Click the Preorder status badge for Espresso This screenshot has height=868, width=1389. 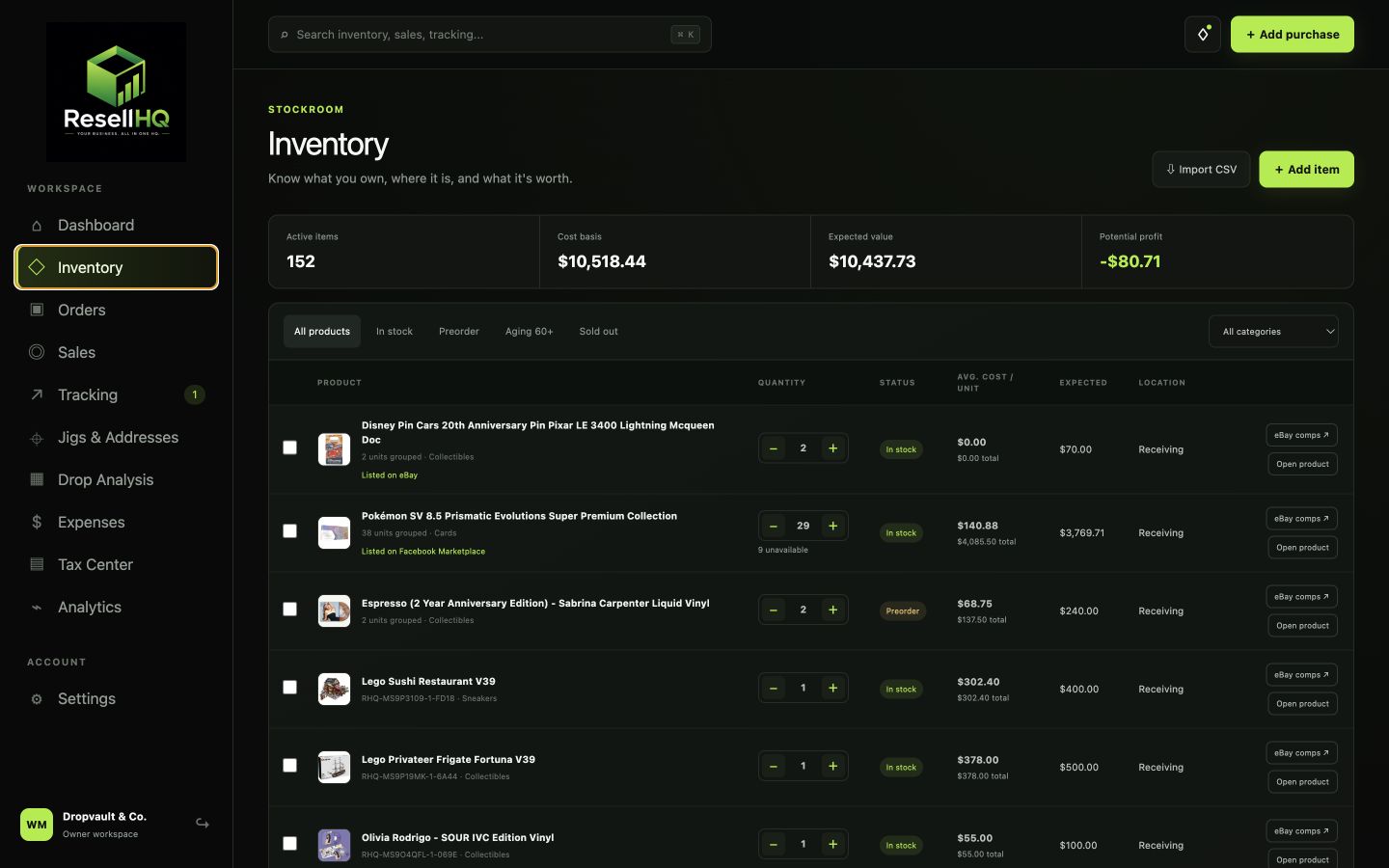tap(903, 611)
